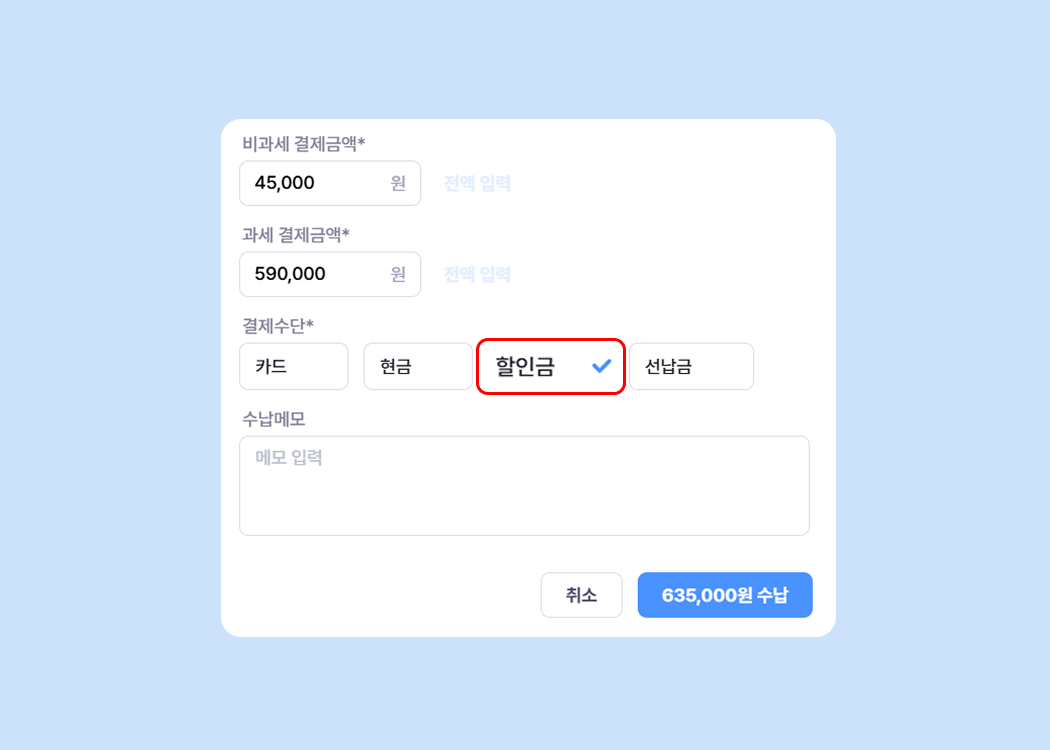1050x750 pixels.
Task: Click the 결제수단 label
Action: pyautogui.click(x=278, y=325)
